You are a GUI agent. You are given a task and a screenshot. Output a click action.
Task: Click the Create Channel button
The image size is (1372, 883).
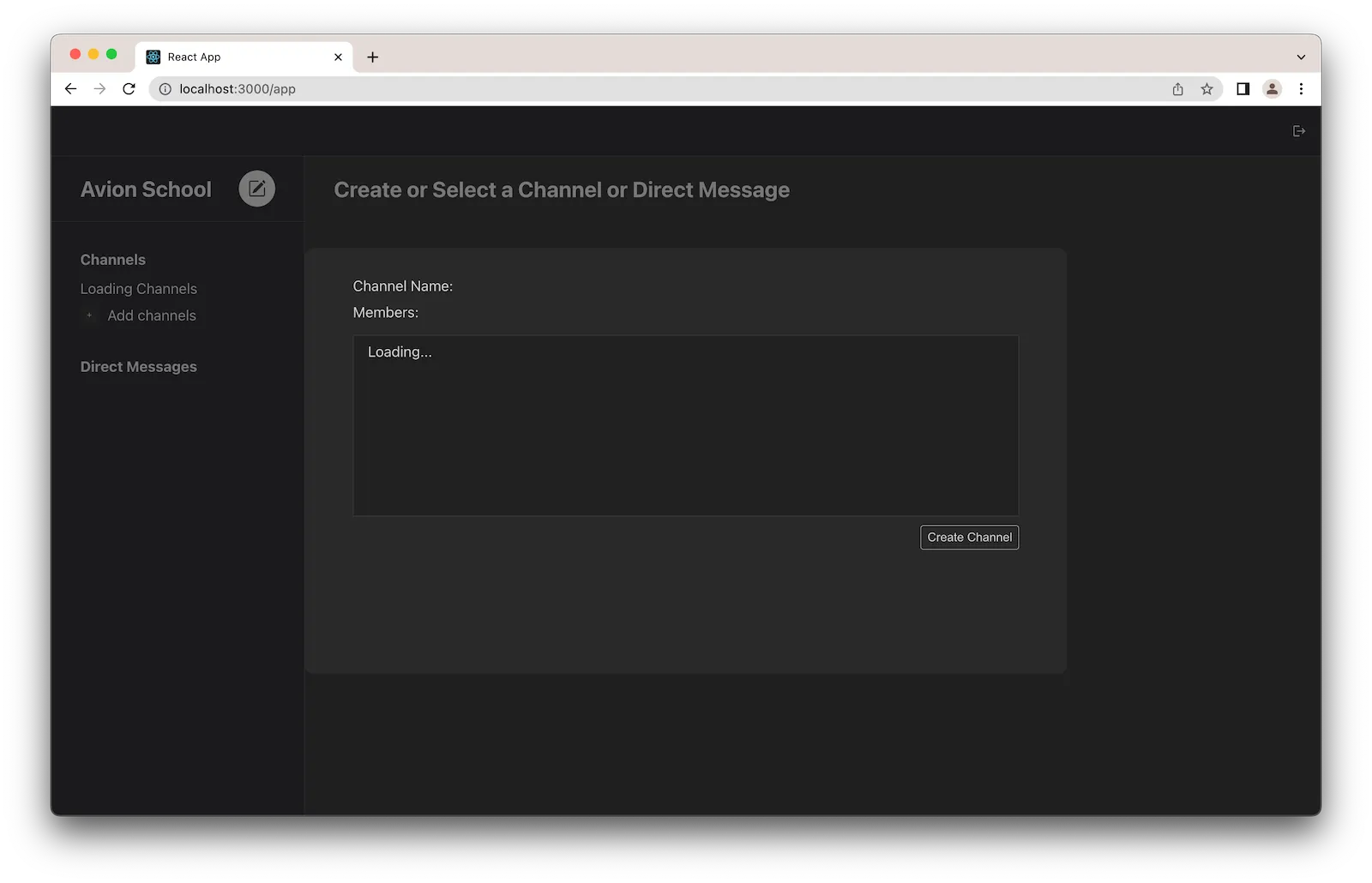coord(969,537)
